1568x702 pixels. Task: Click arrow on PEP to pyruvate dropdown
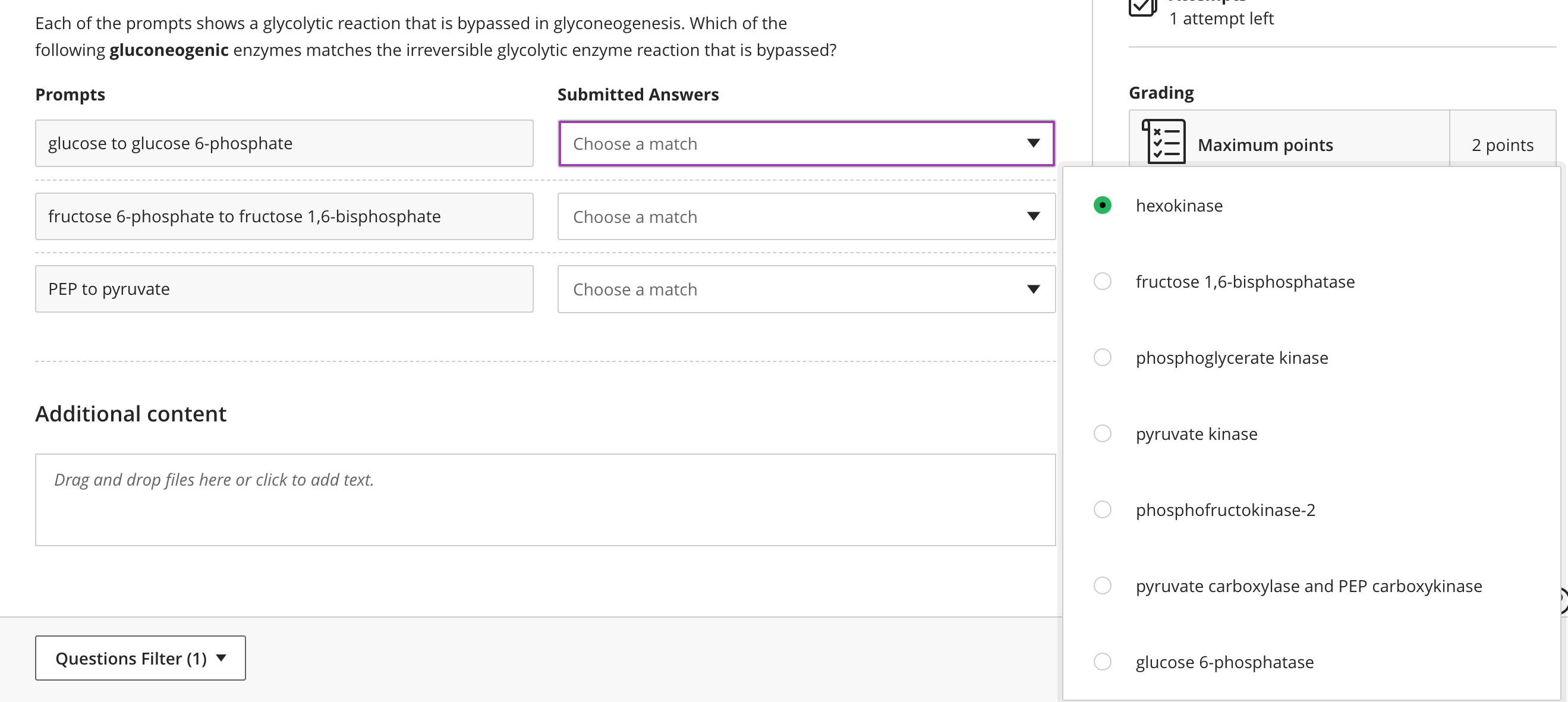1033,289
